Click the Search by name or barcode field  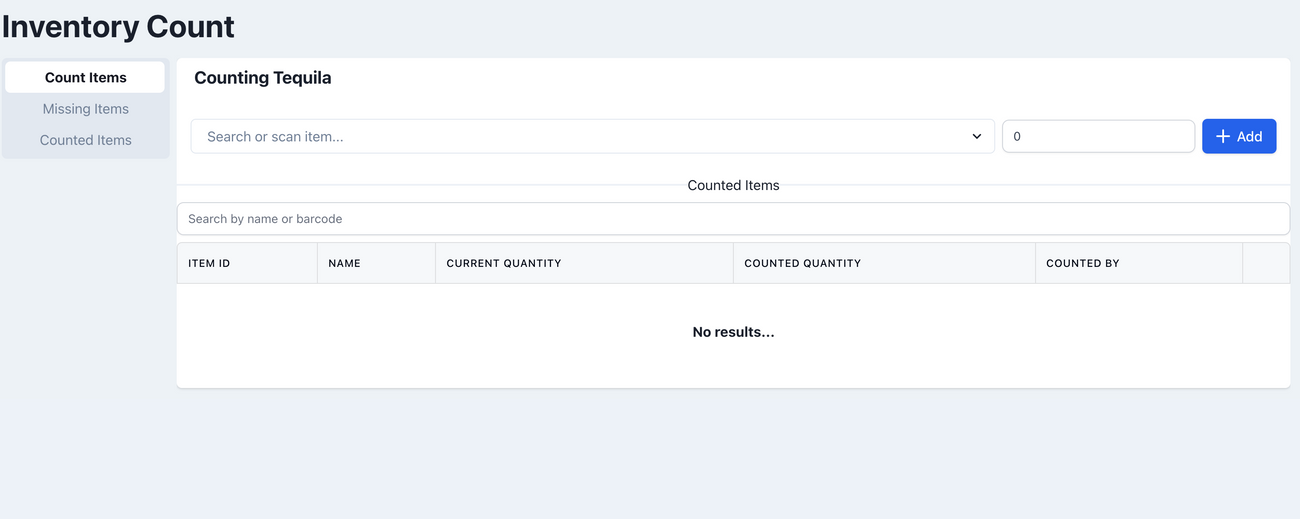733,219
